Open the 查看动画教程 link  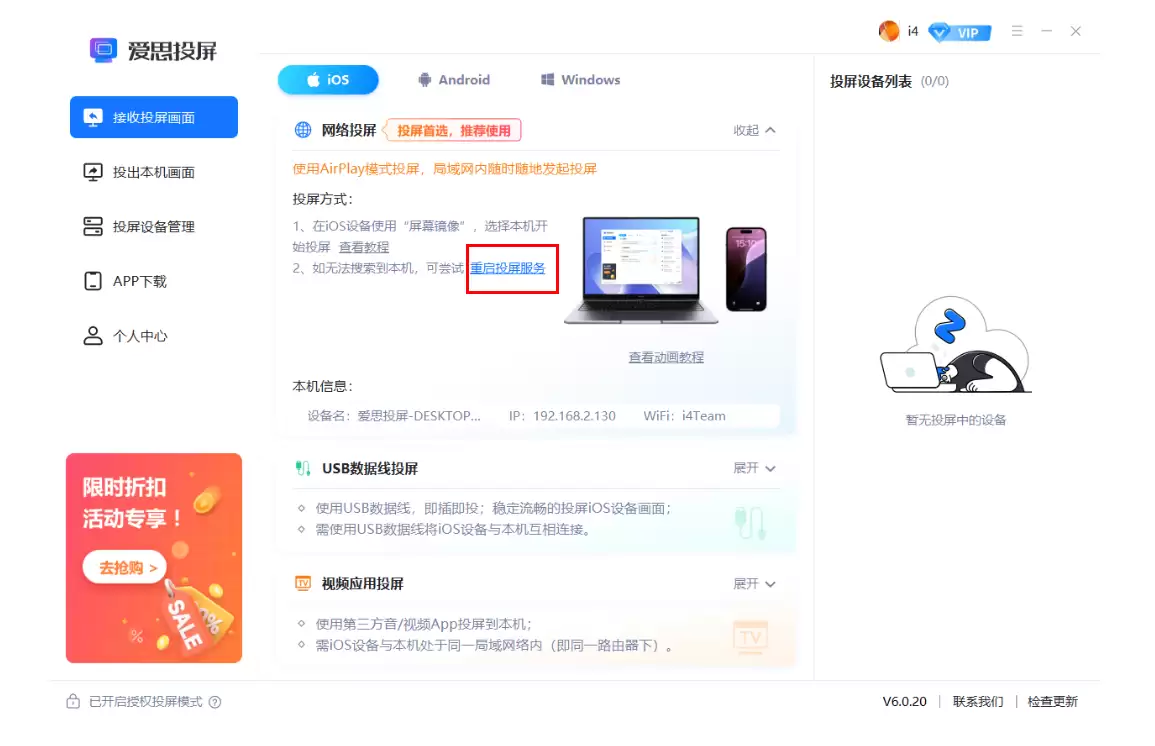[x=666, y=357]
